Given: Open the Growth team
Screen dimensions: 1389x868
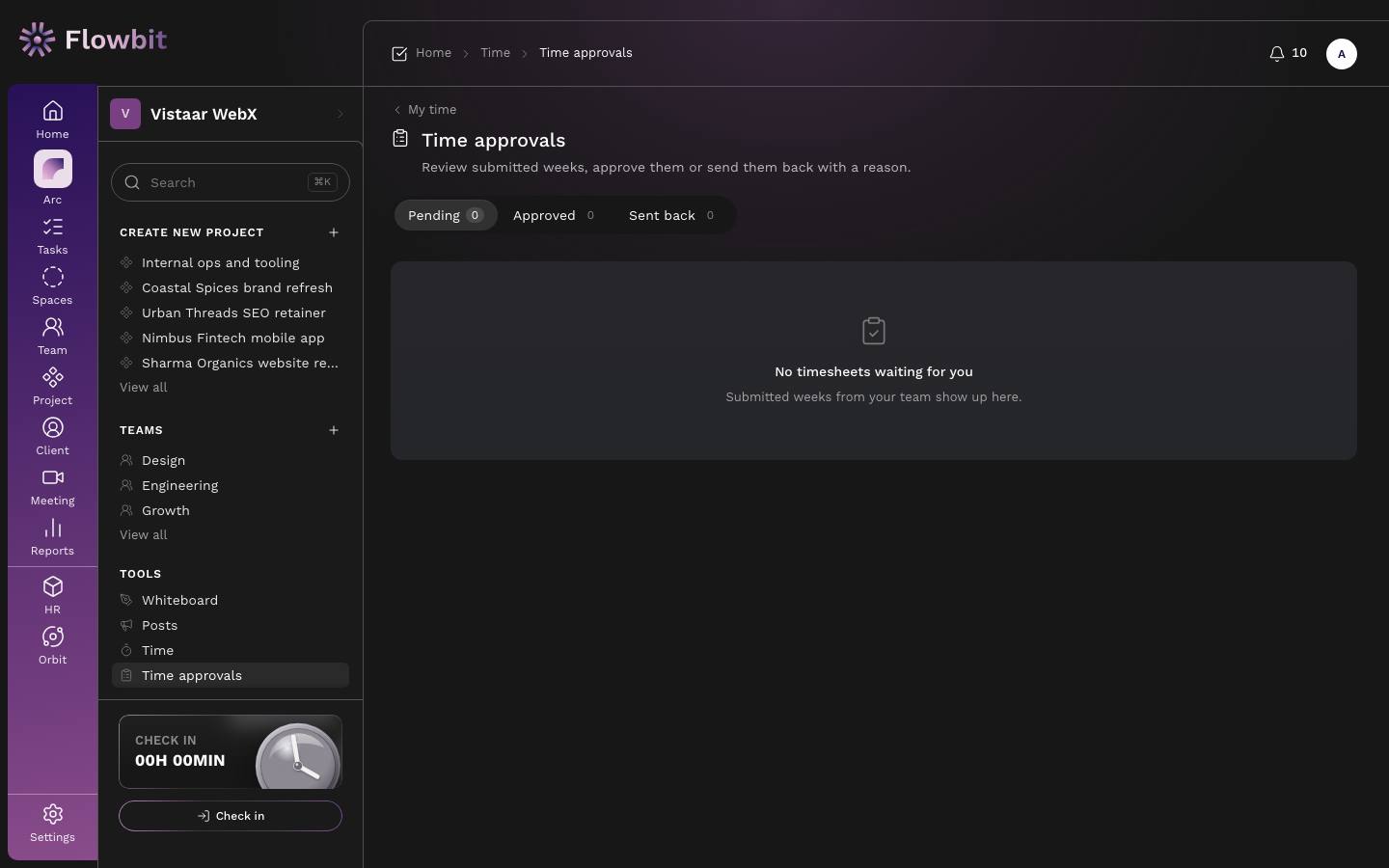Looking at the screenshot, I should coord(231,510).
